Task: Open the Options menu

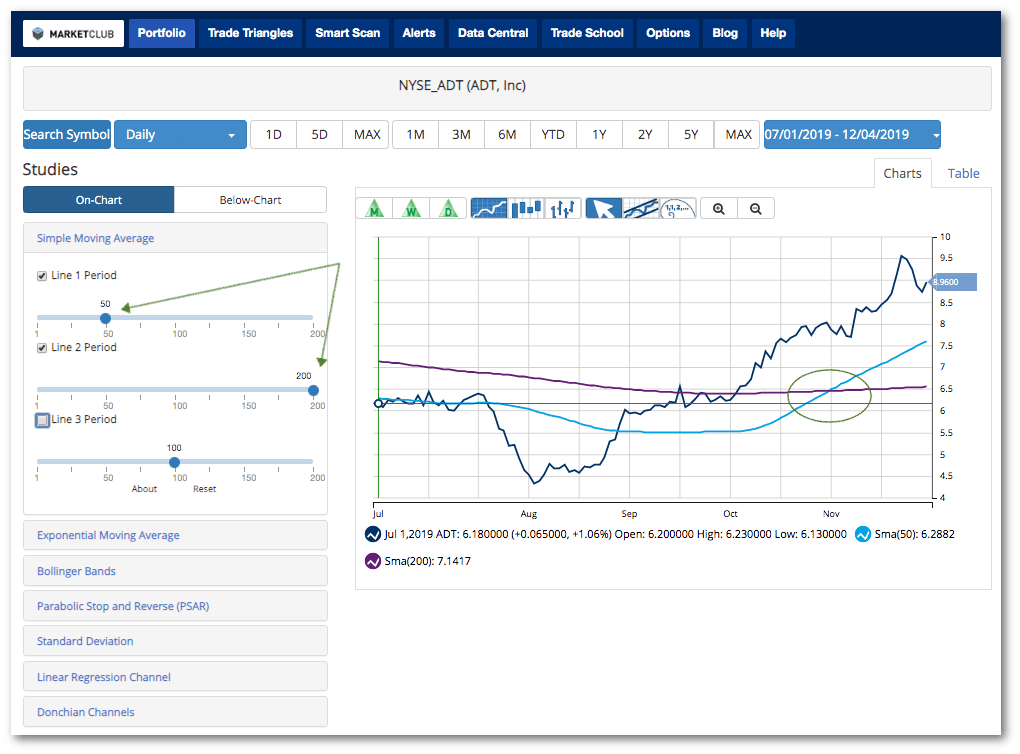Action: 668,33
